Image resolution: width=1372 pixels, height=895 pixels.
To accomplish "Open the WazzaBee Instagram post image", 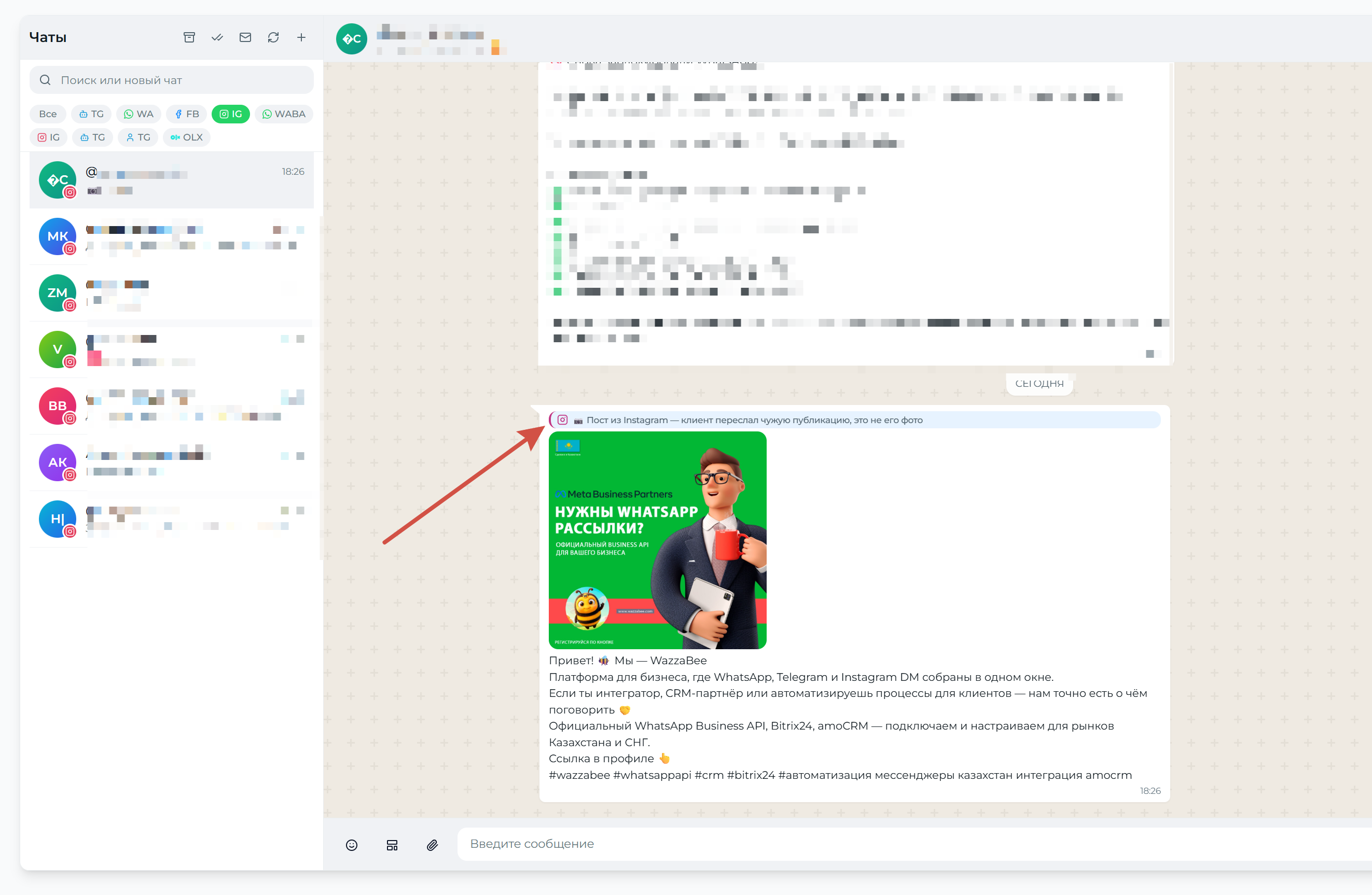I will [x=657, y=540].
